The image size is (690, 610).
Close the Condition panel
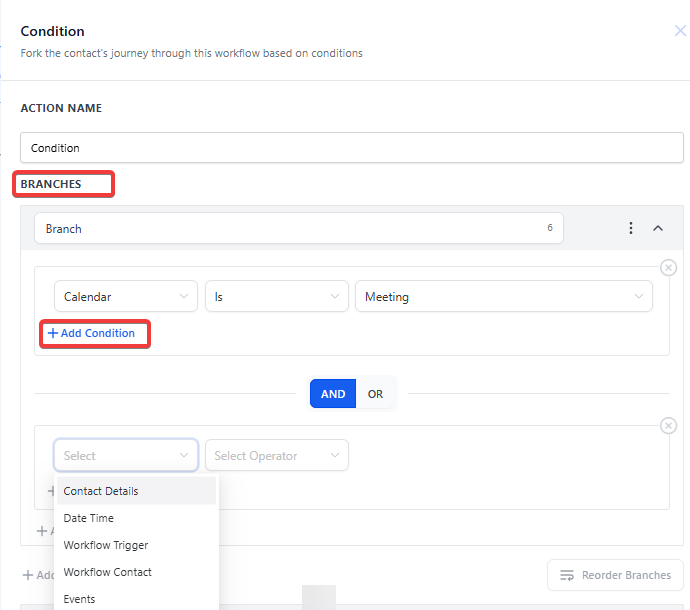coord(680,31)
